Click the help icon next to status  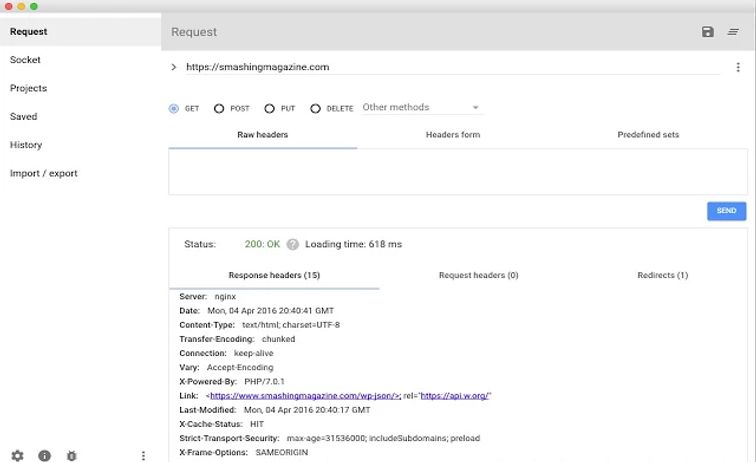(x=293, y=244)
